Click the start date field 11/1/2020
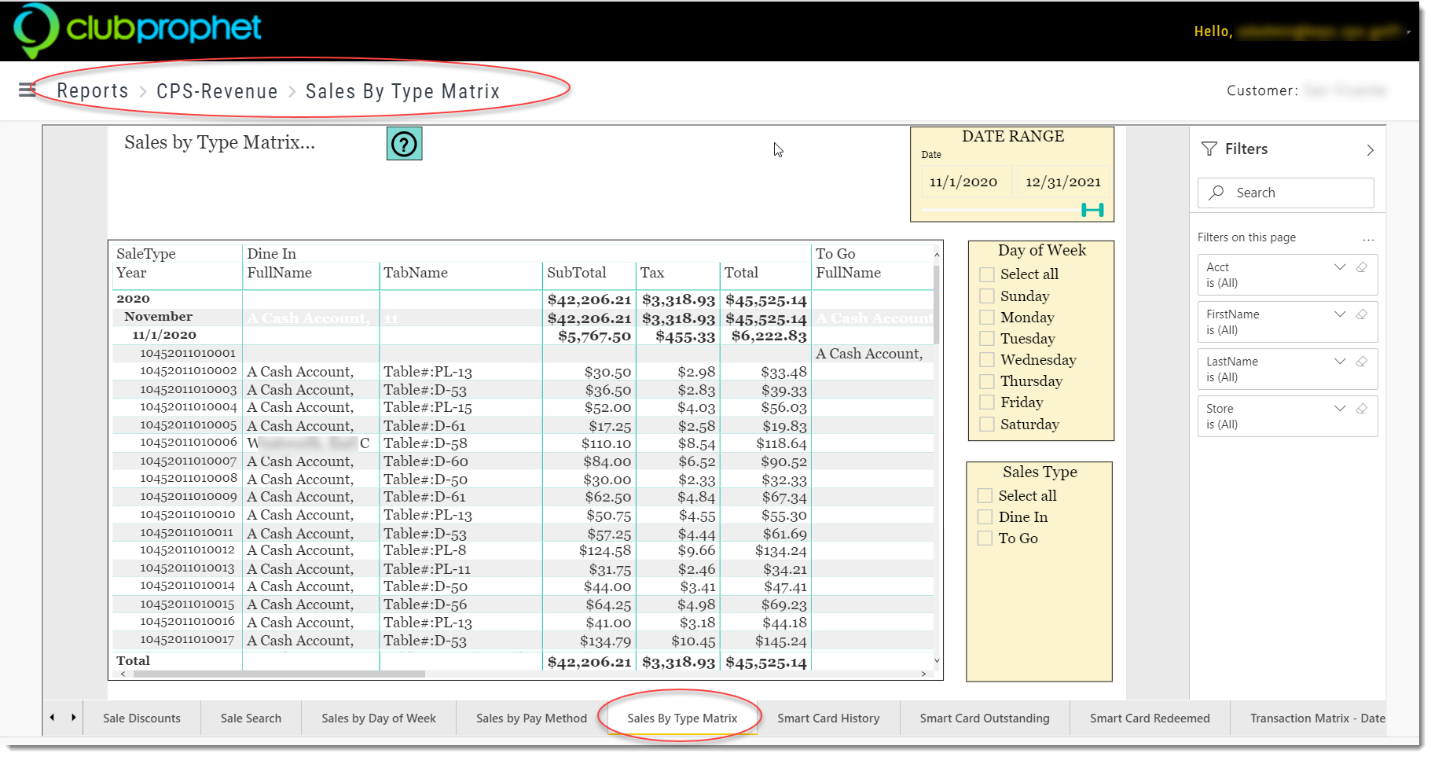 964,182
